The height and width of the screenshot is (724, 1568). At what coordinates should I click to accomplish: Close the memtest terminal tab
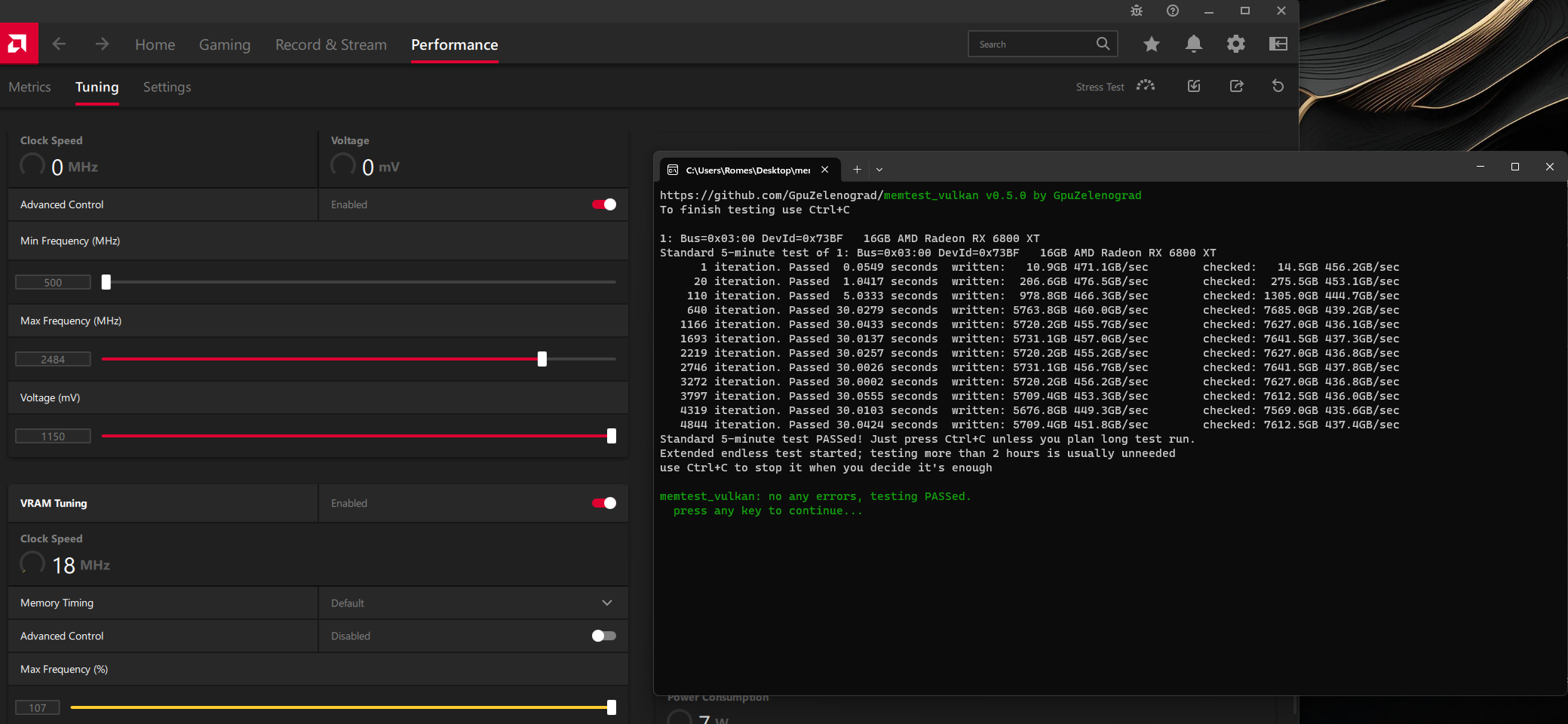coord(825,170)
